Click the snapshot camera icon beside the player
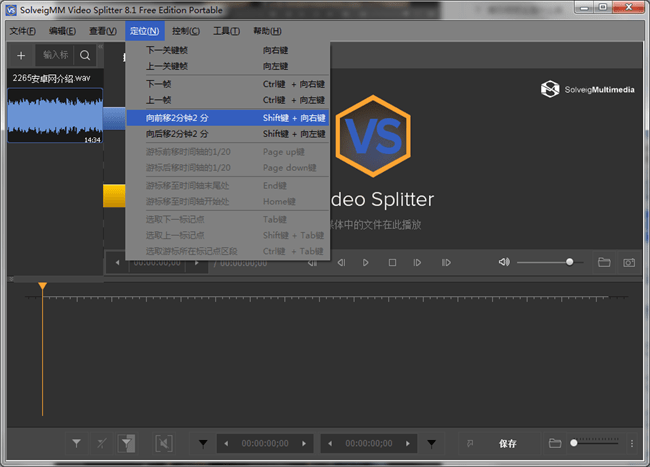 pos(629,262)
